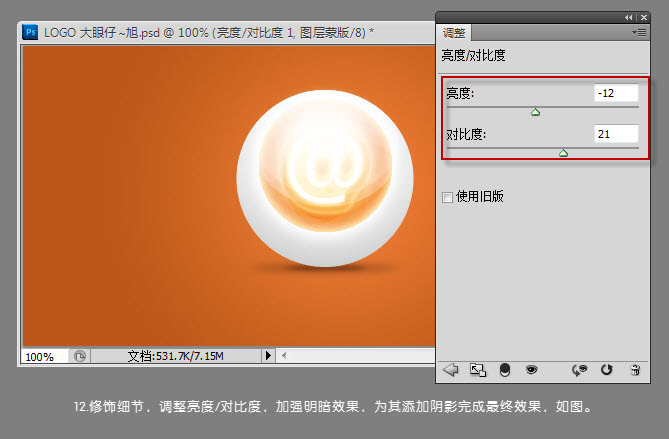
Task: Click the glowing orb on canvas
Action: point(325,178)
